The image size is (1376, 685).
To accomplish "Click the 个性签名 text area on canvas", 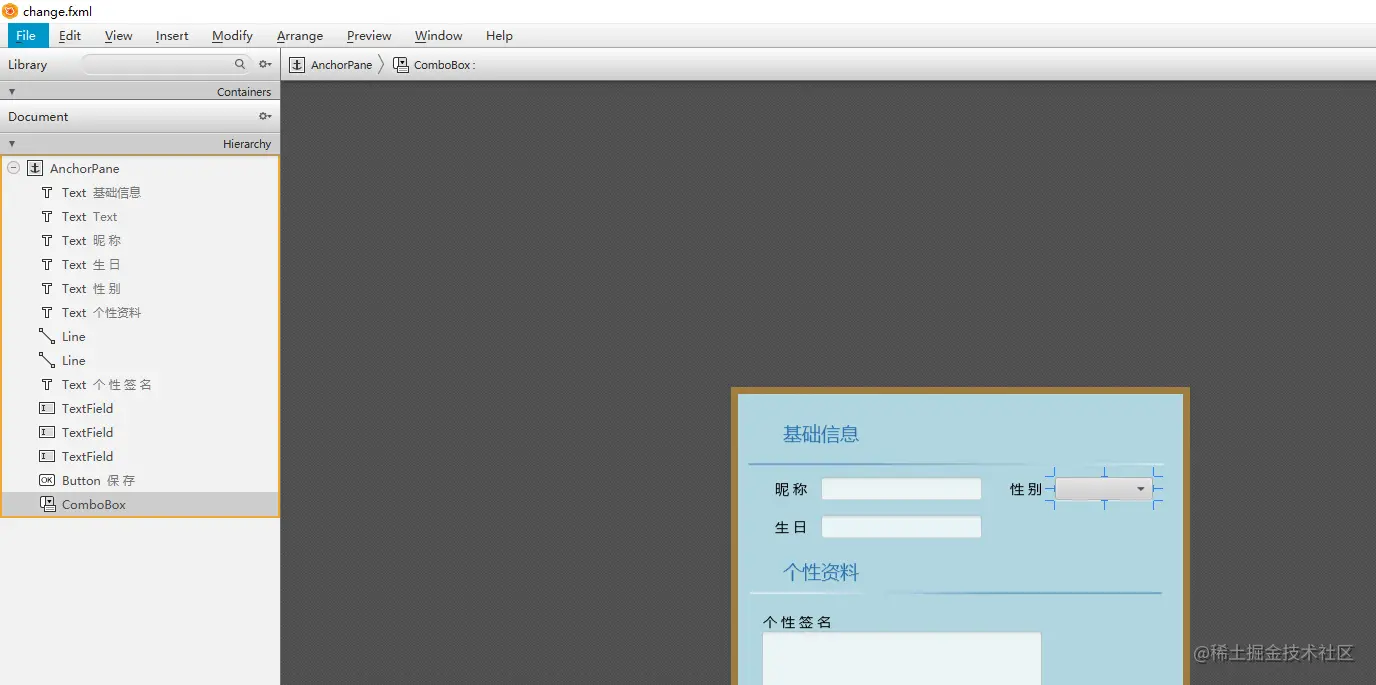I will [x=901, y=658].
